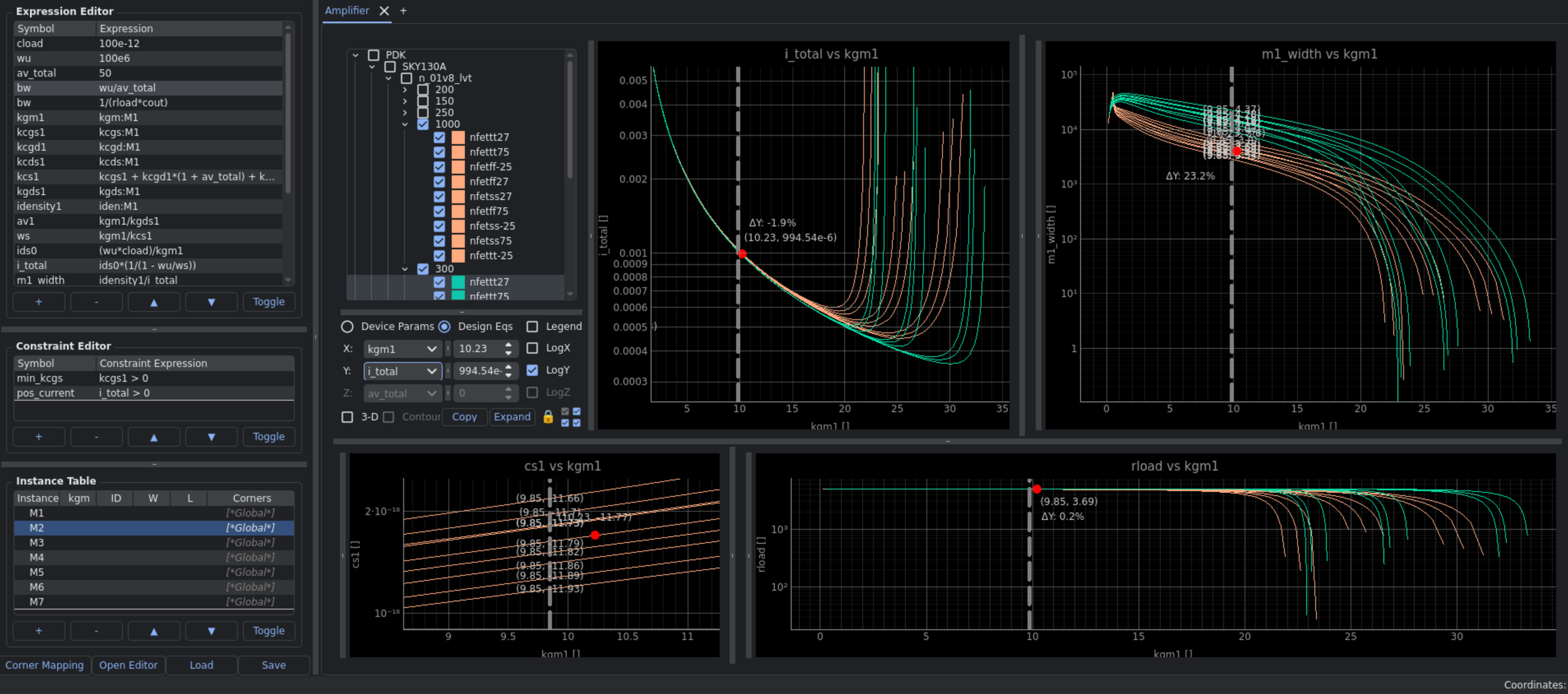Click the up stepper arrow for the X value
Image resolution: width=1568 pixels, height=694 pixels.
(x=508, y=344)
